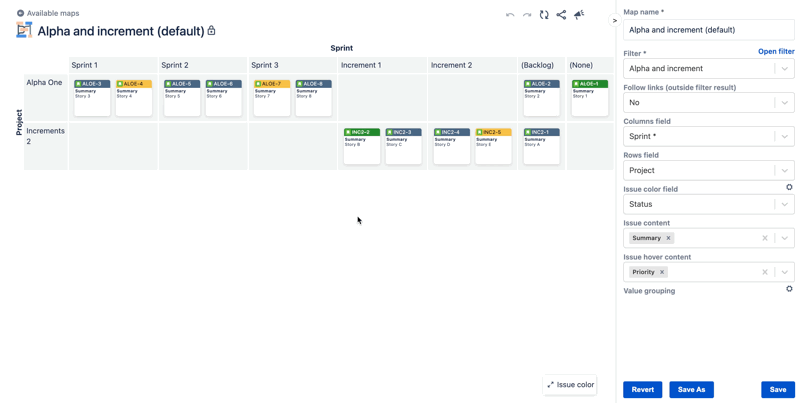Open the Rows field Project dropdown
Viewport: 800px width, 403px height.
tap(709, 170)
